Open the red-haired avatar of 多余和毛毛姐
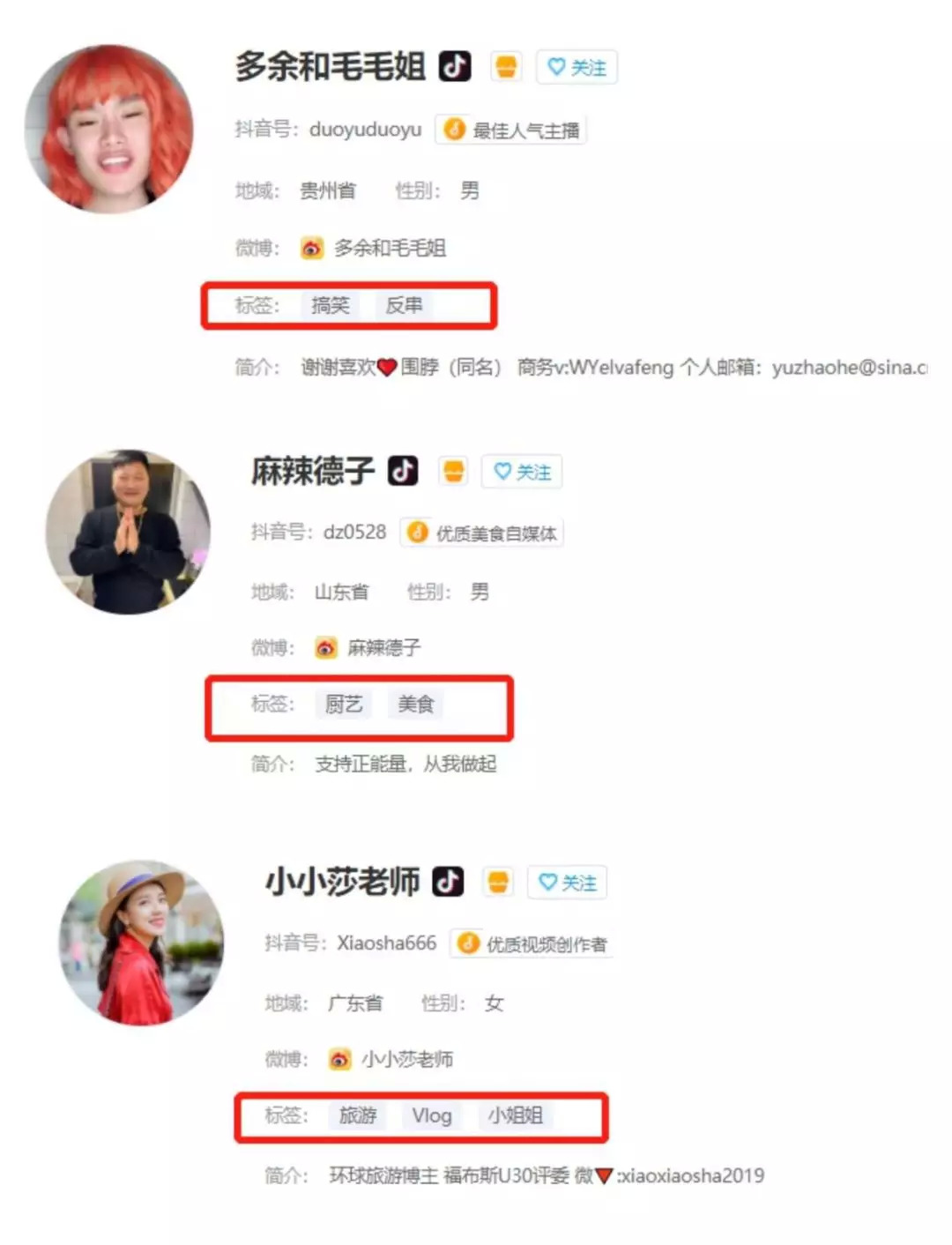This screenshot has height=1245, width=952. (x=109, y=129)
